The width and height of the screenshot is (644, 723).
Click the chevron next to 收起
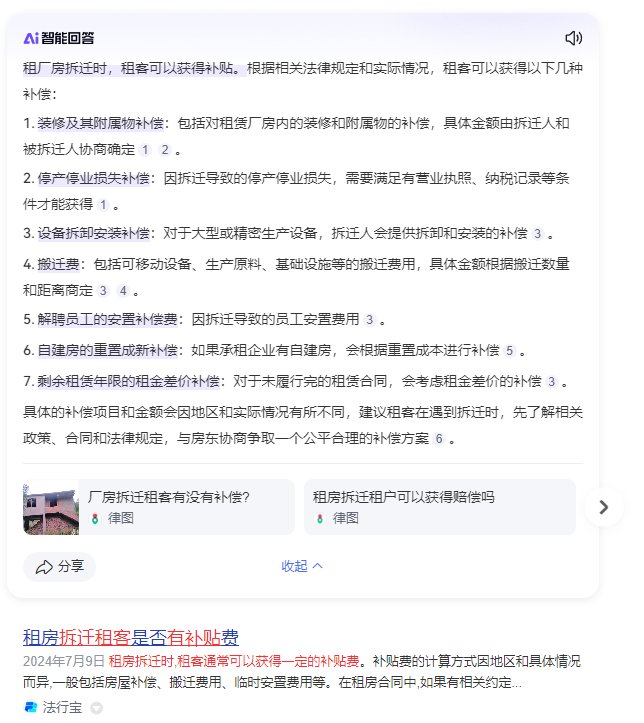(x=318, y=566)
